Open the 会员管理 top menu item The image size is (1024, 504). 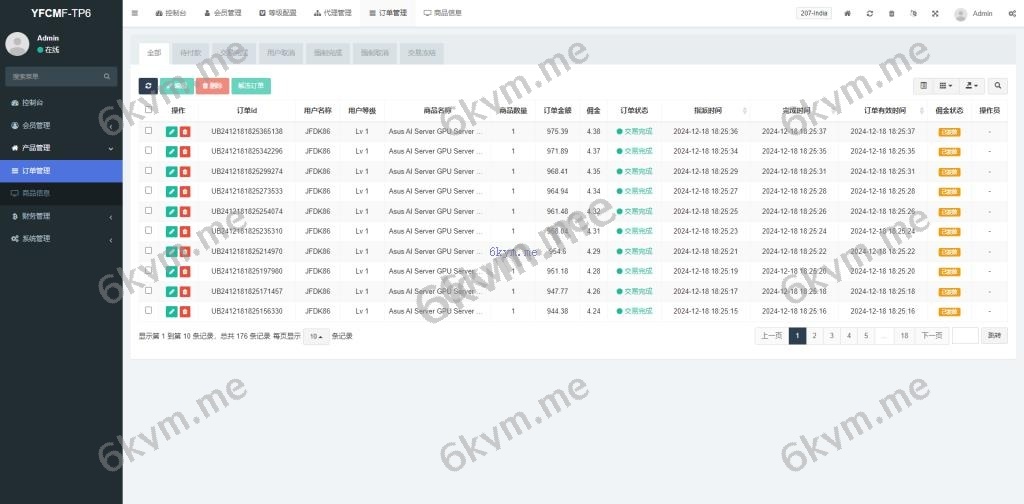(225, 14)
